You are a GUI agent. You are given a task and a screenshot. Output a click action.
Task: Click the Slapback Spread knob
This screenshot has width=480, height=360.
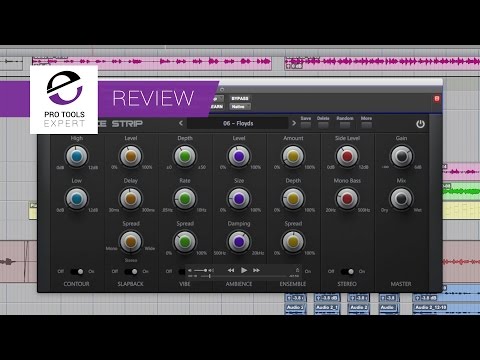coord(131,242)
